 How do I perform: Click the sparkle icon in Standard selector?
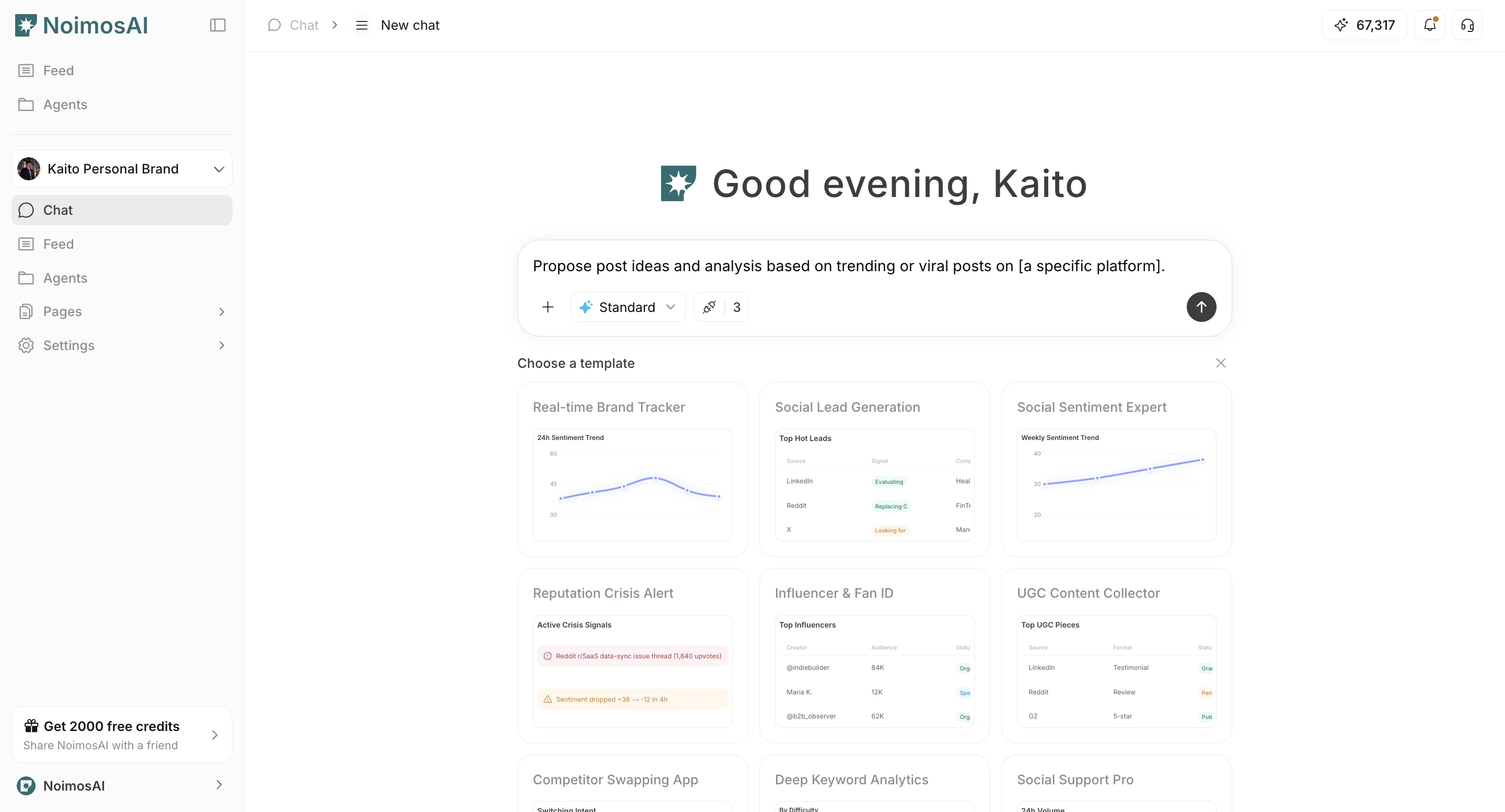(x=586, y=307)
